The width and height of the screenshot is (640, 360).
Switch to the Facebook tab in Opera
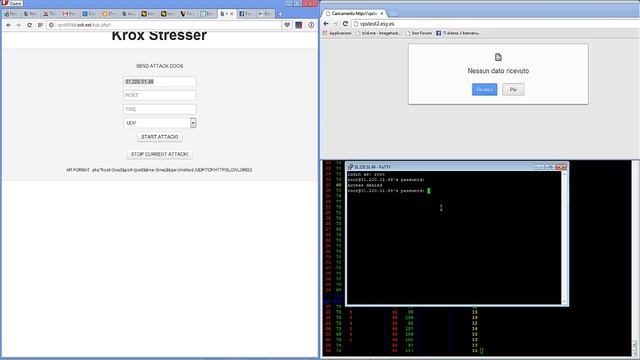tap(246, 14)
